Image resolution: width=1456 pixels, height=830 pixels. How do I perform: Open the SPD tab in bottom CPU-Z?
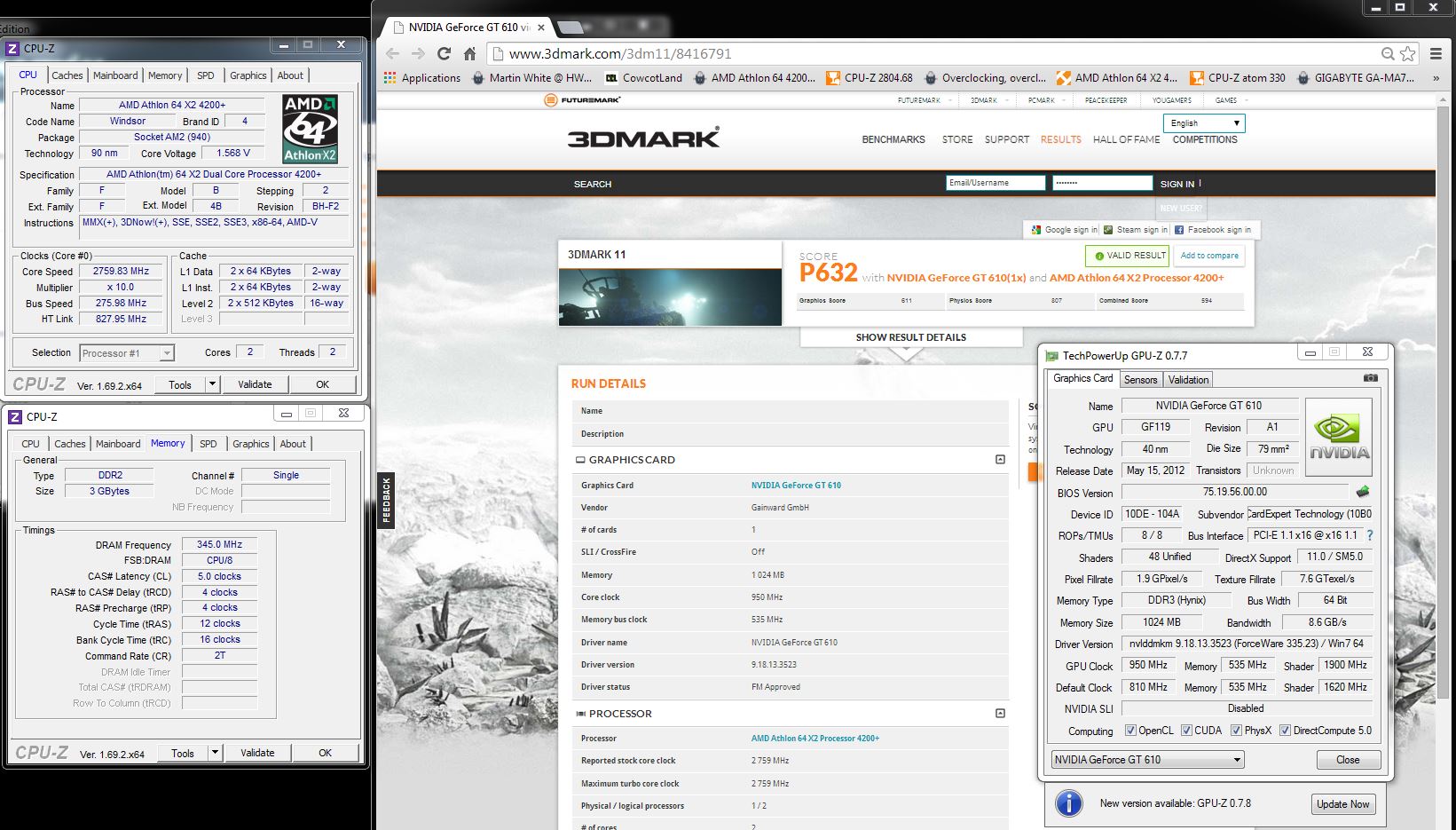click(209, 444)
